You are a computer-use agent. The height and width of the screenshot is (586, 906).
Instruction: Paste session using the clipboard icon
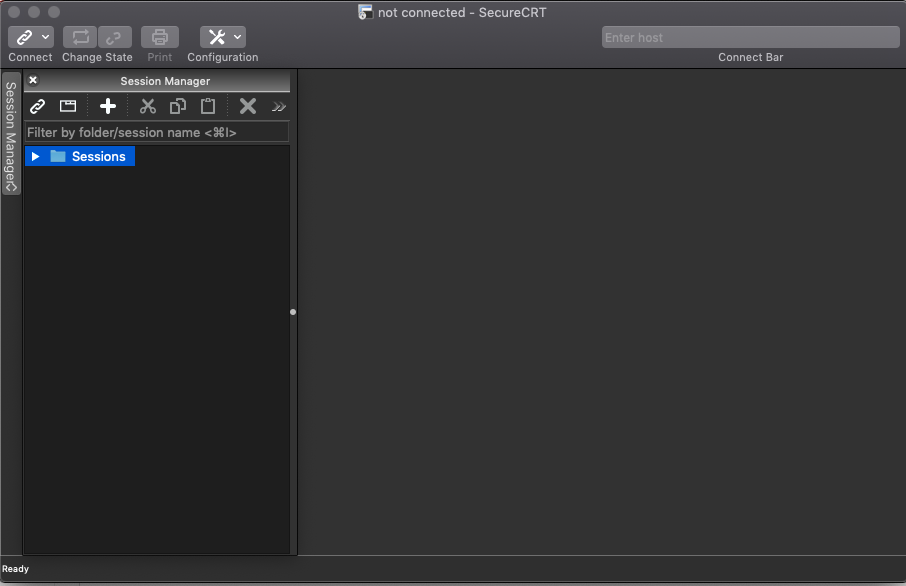pyautogui.click(x=207, y=106)
